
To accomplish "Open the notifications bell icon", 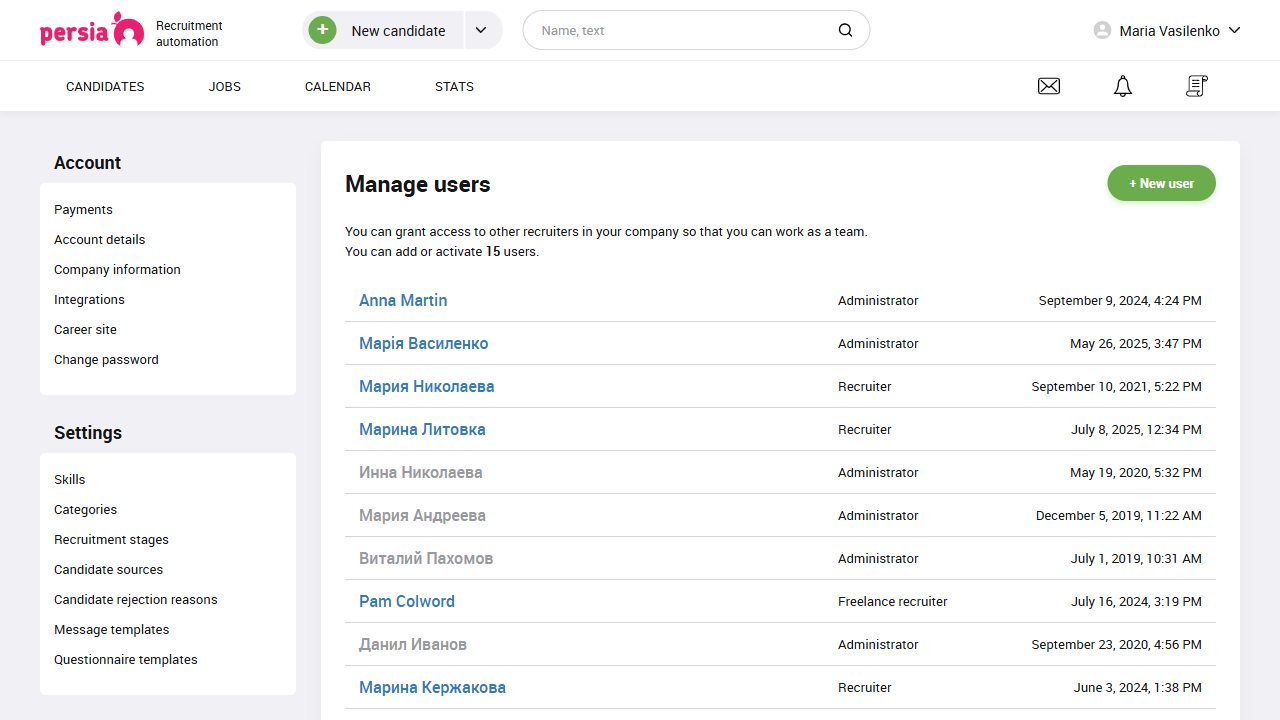I will tap(1123, 87).
